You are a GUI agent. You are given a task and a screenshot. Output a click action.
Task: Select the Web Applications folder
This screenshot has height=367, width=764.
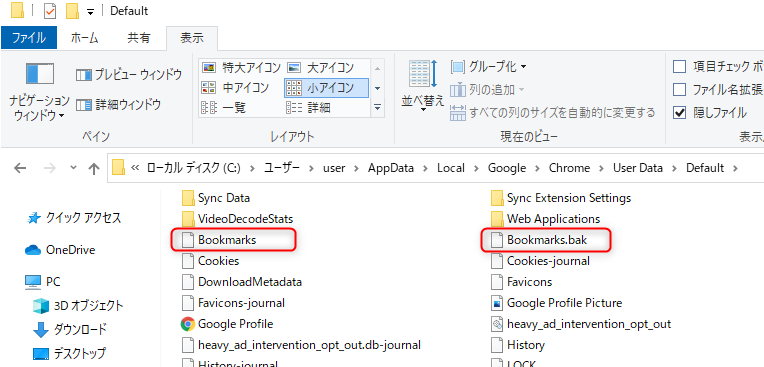(545, 219)
